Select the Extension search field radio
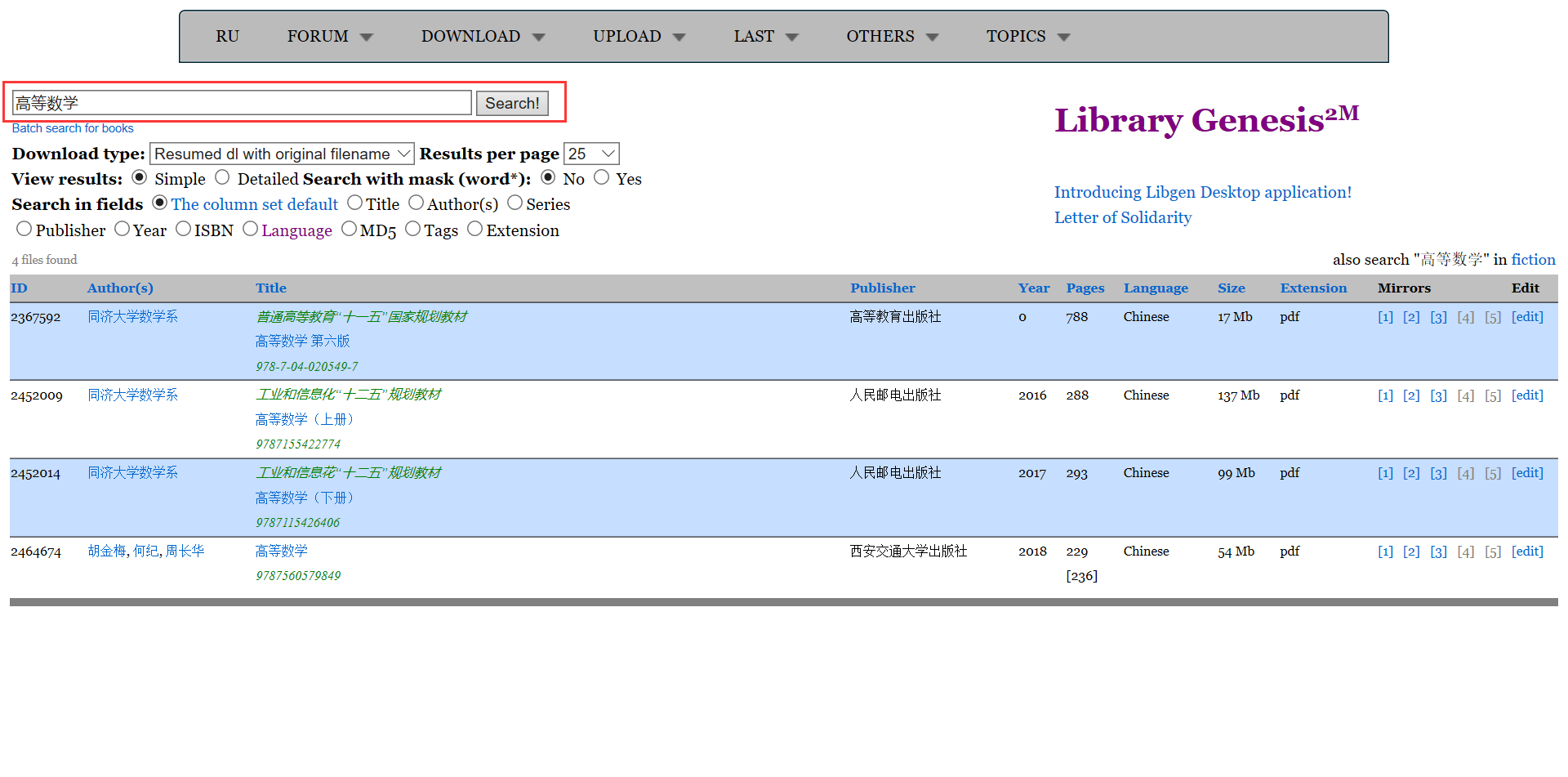 pyautogui.click(x=475, y=230)
